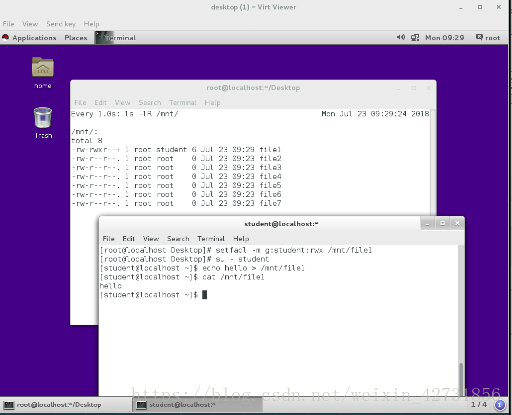512x415 pixels.
Task: Click the student@localhost:~ window title bar
Action: point(281,224)
